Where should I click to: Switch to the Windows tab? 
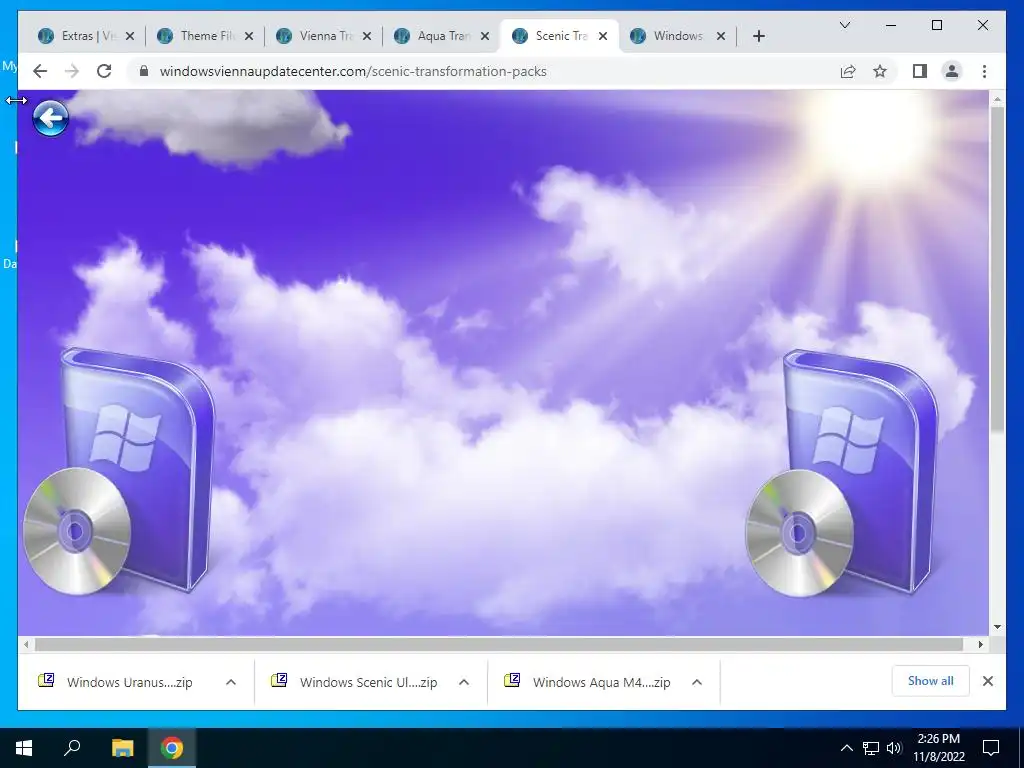pyautogui.click(x=677, y=36)
